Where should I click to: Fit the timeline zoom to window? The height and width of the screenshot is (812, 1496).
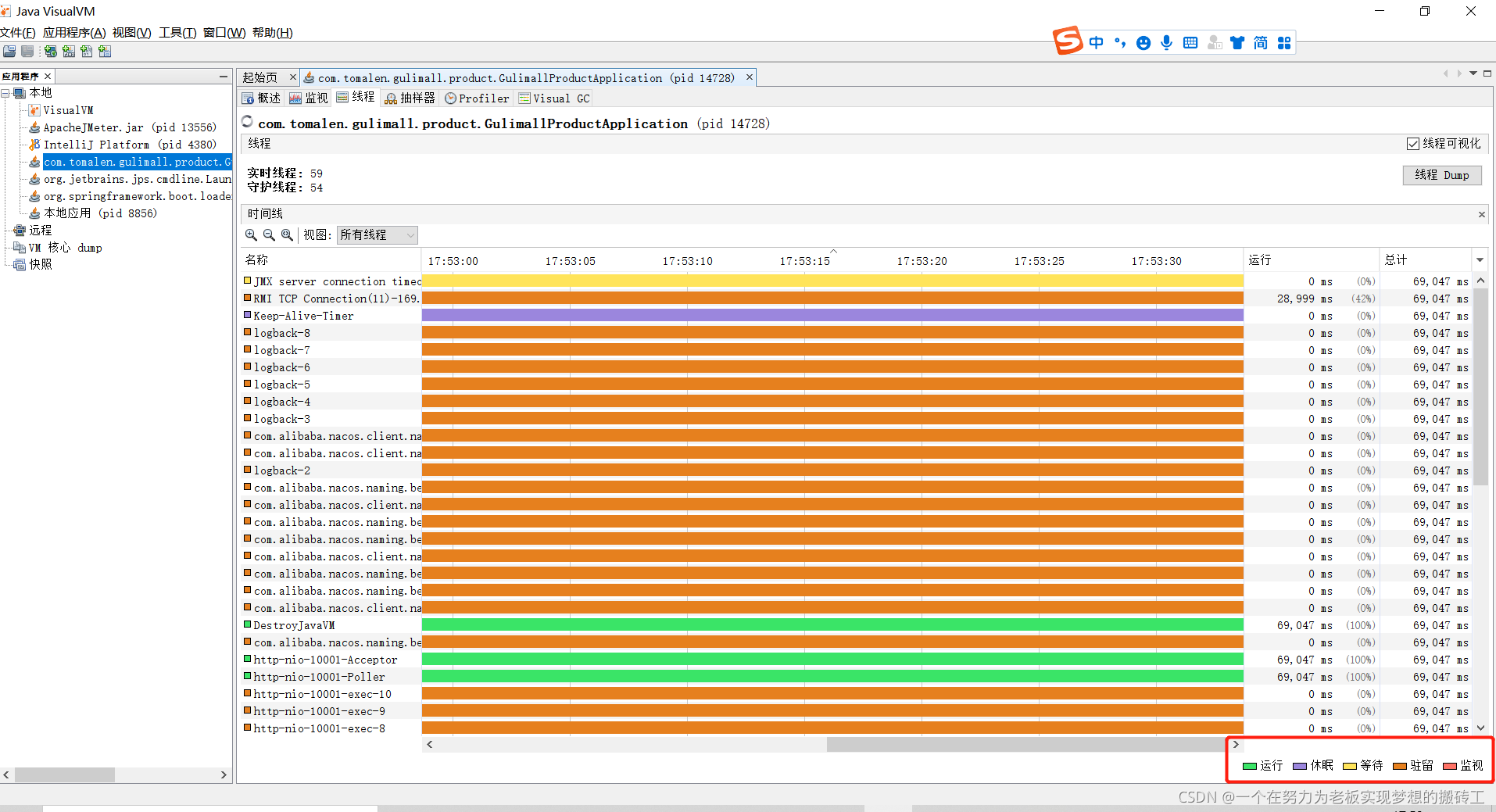click(x=287, y=234)
